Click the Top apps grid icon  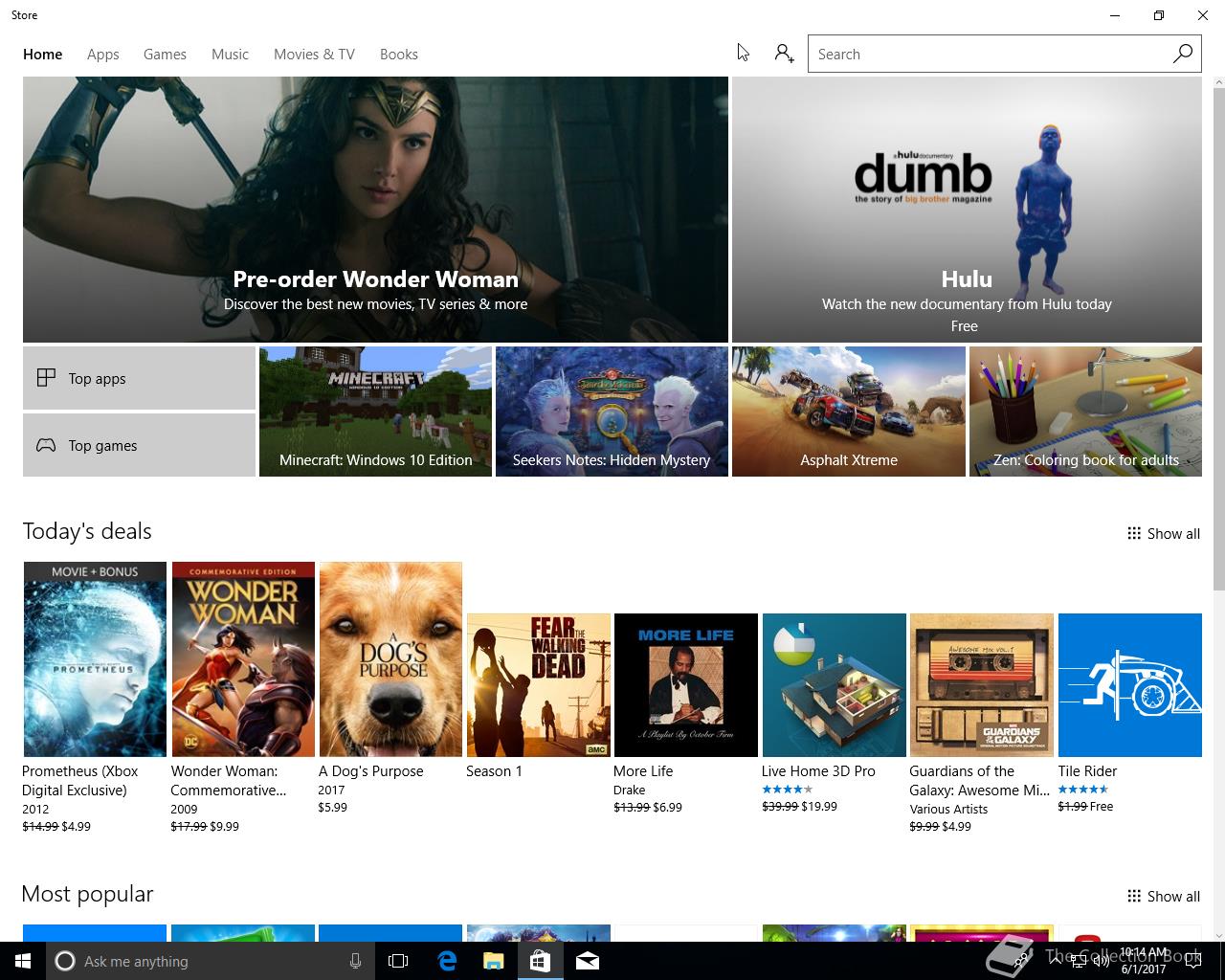[x=46, y=378]
